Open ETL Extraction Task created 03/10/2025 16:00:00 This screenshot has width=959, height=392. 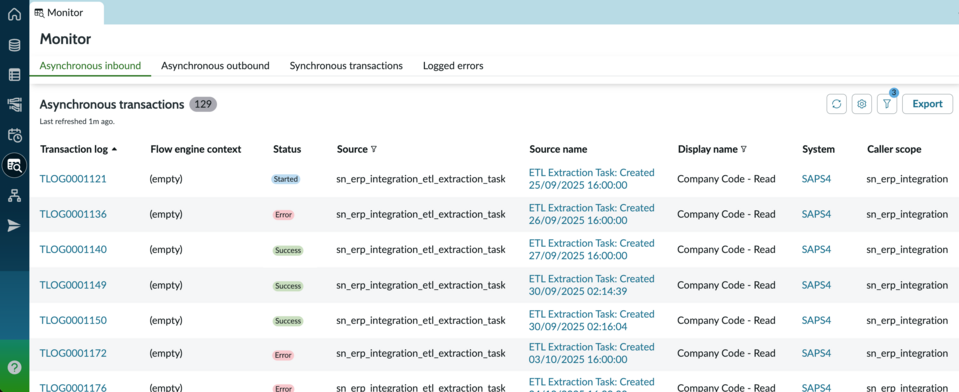[591, 353]
